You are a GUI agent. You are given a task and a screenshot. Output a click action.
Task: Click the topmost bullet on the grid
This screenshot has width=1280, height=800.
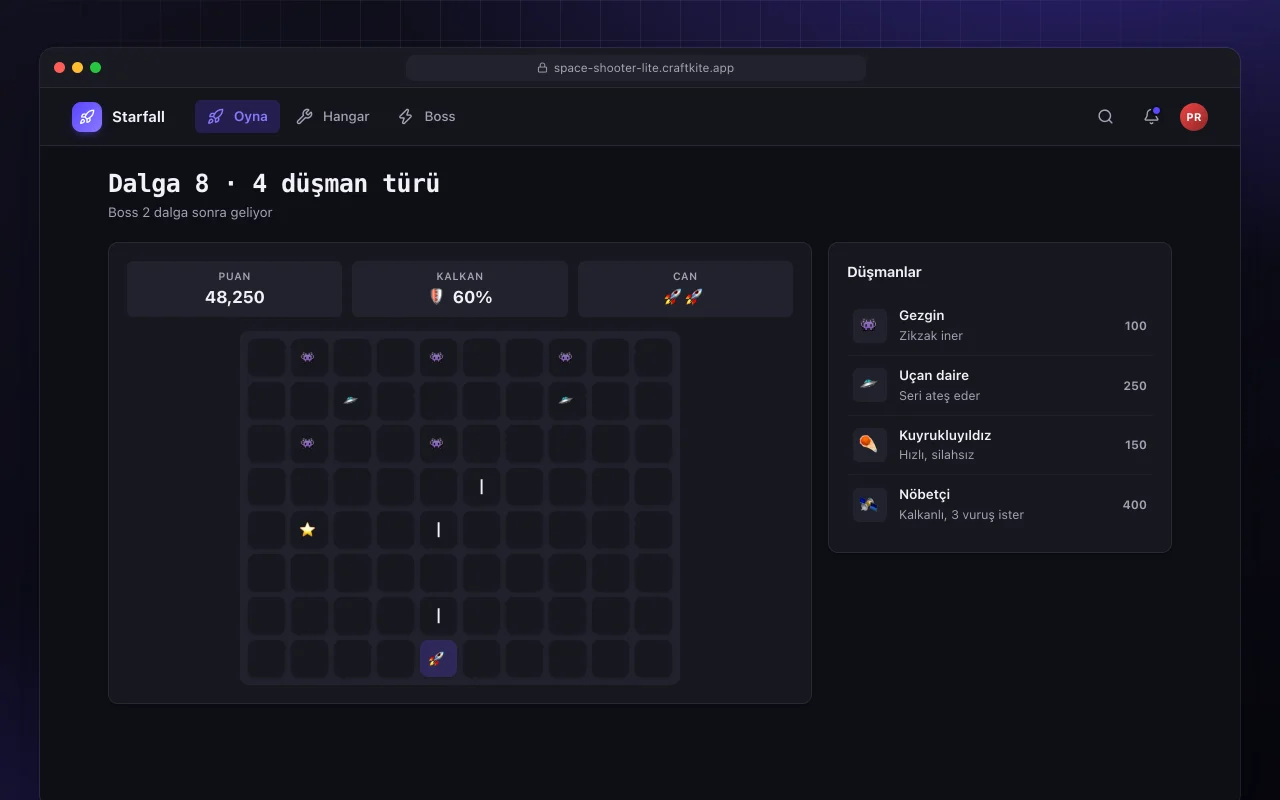point(481,486)
